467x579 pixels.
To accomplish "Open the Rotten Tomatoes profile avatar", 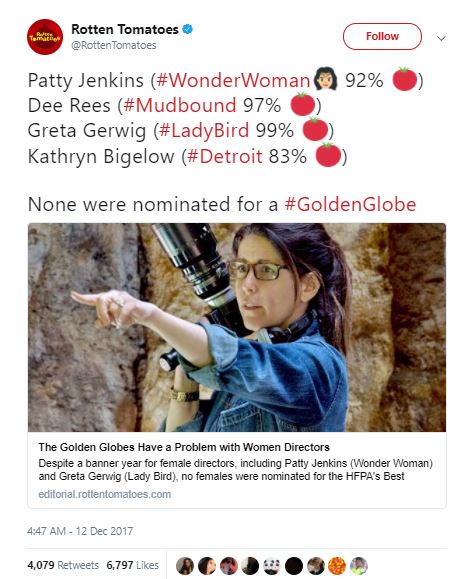I will (x=45, y=37).
